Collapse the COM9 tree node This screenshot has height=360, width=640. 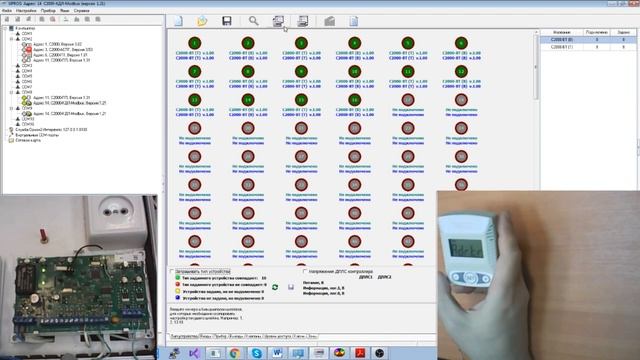12,108
